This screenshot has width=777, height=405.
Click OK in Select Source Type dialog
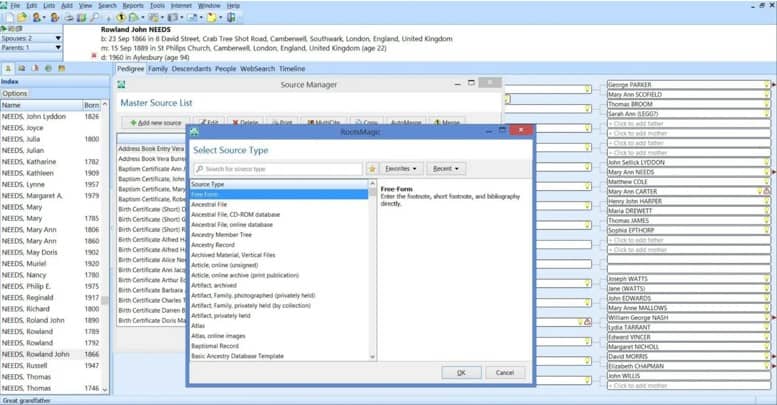click(x=461, y=373)
